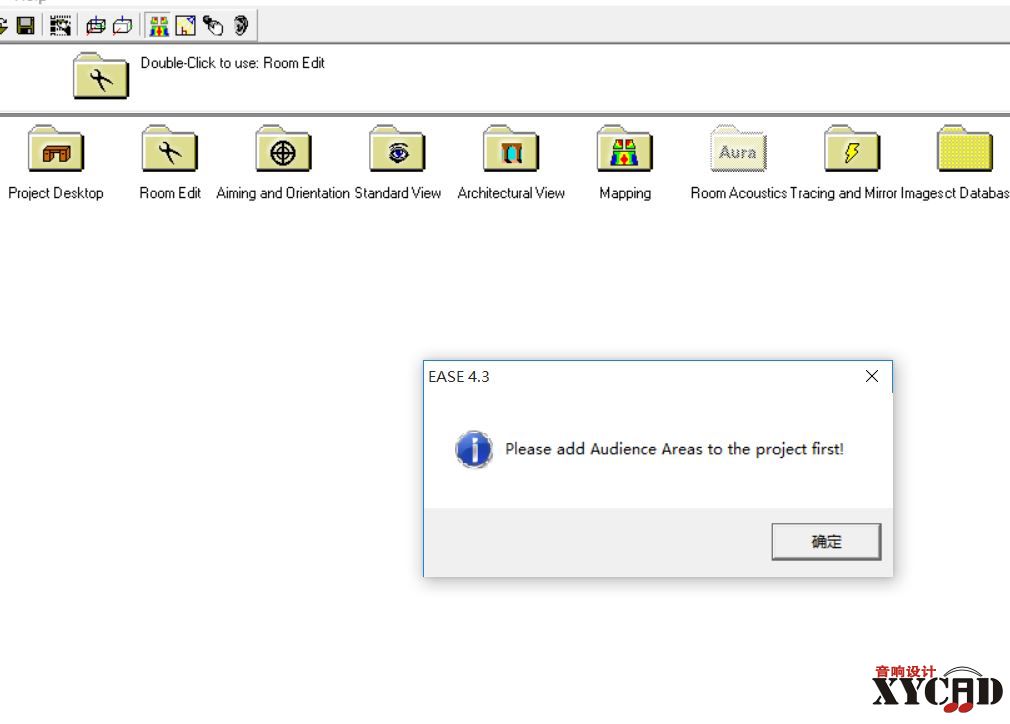Close the EASE 4.3 dialog
Image resolution: width=1010 pixels, height=724 pixels.
(x=872, y=376)
